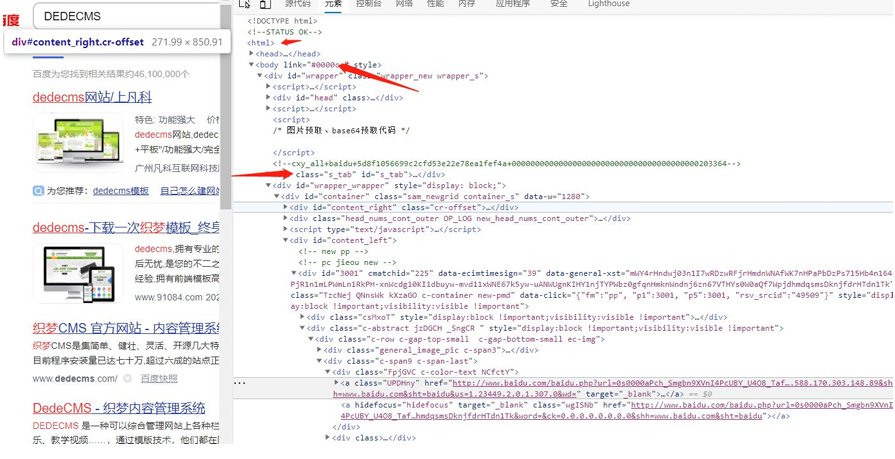Expand the div id="content_right" node
This screenshot has height=459, width=895.
tap(285, 207)
